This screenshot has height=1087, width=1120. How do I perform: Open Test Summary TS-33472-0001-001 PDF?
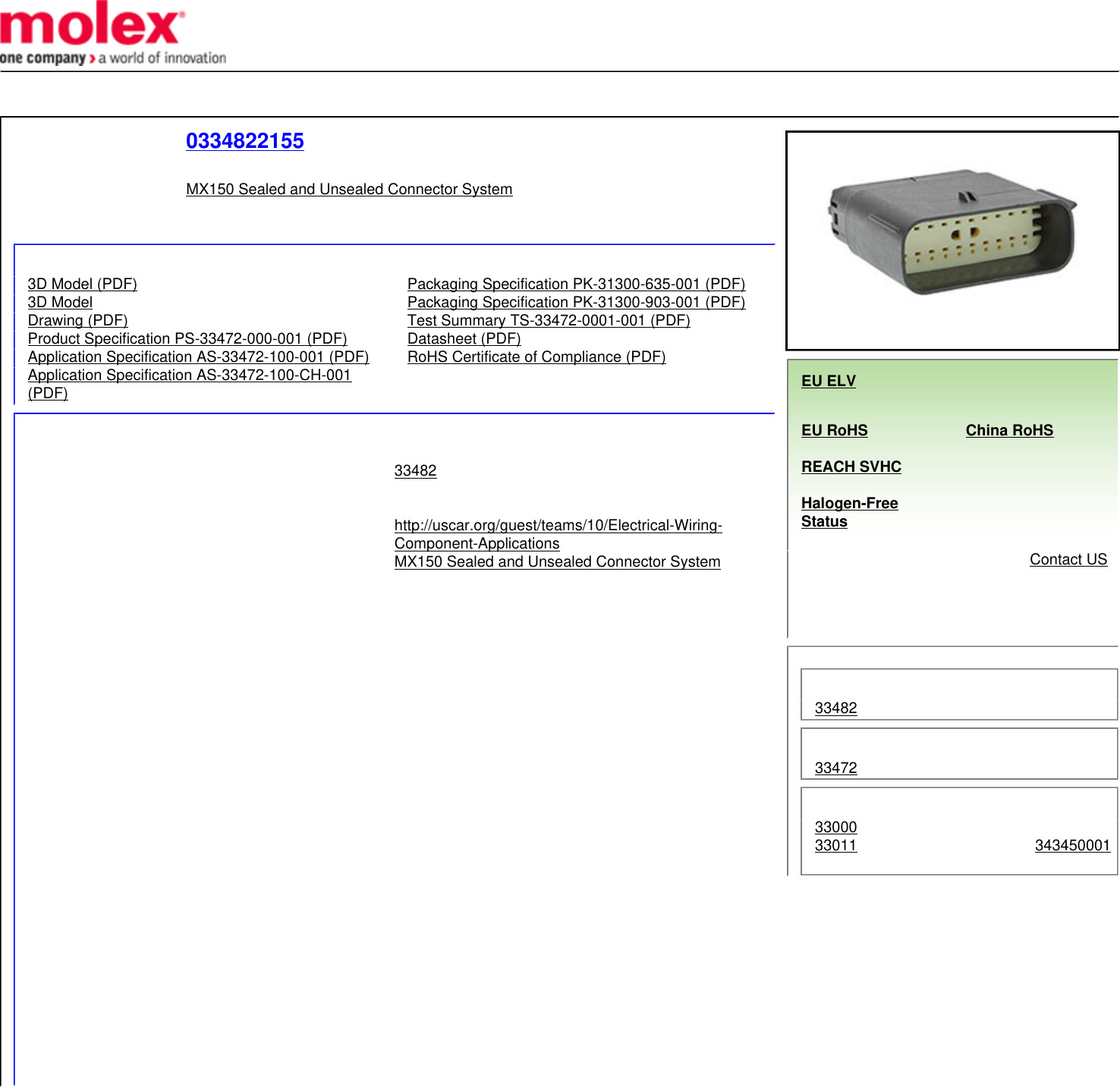click(548, 320)
